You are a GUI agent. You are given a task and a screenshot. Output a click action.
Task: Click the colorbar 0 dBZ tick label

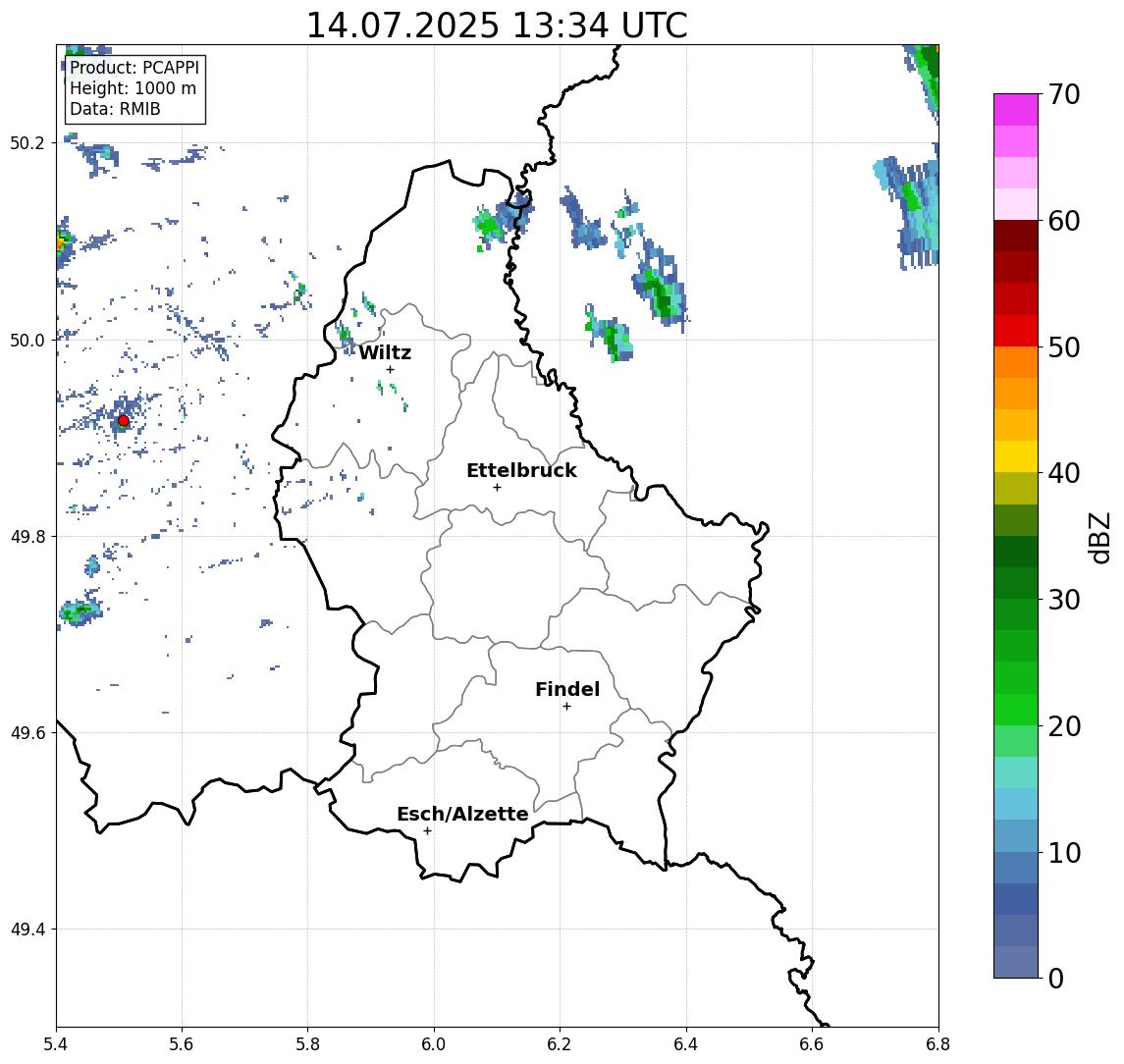(1056, 978)
